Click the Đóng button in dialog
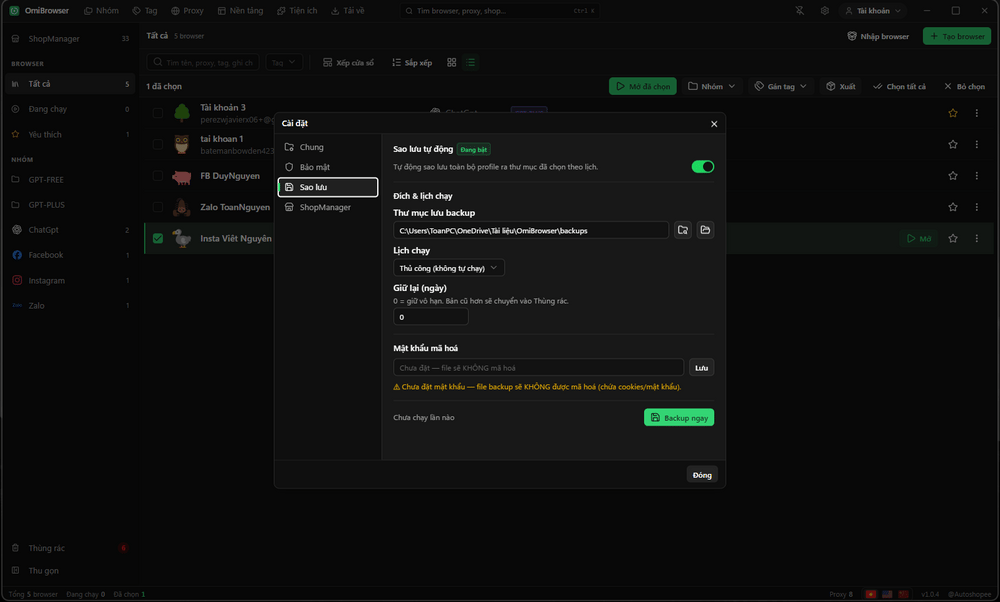 pyautogui.click(x=702, y=475)
